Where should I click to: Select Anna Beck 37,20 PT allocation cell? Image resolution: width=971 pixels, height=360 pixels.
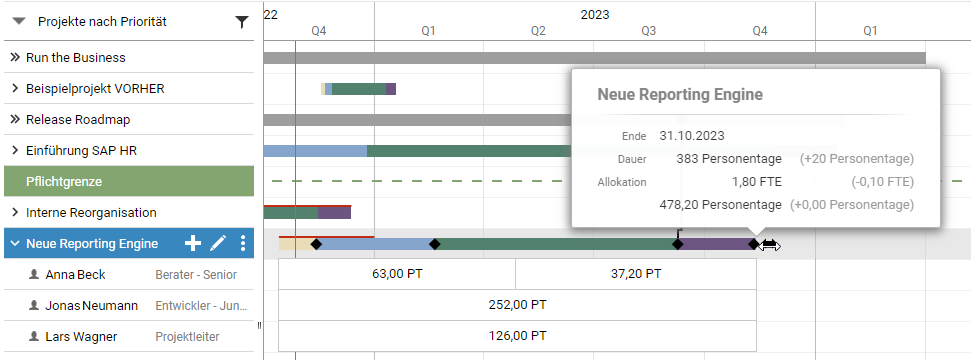(x=636, y=274)
